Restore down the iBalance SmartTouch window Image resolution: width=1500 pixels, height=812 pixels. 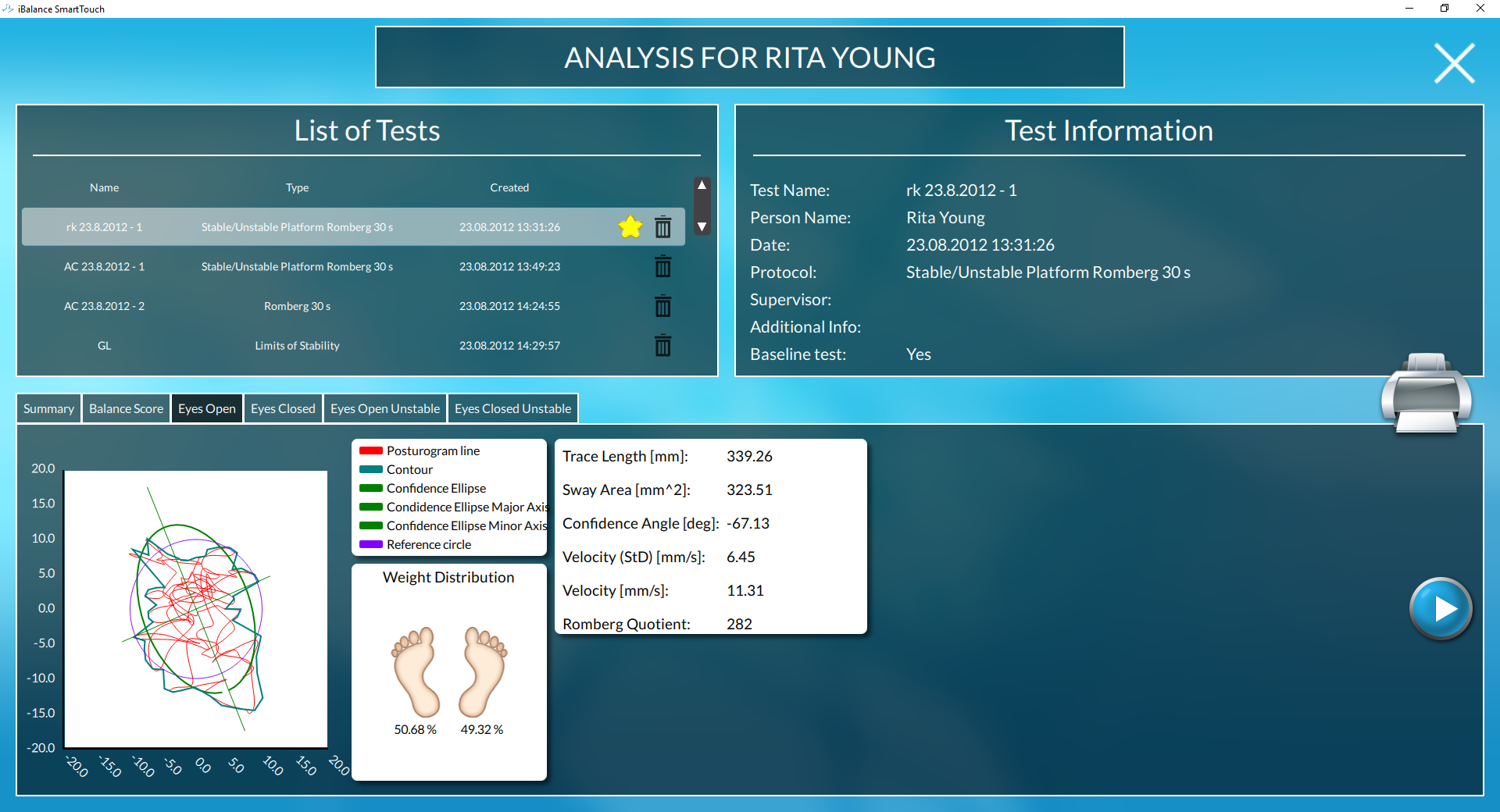1445,9
